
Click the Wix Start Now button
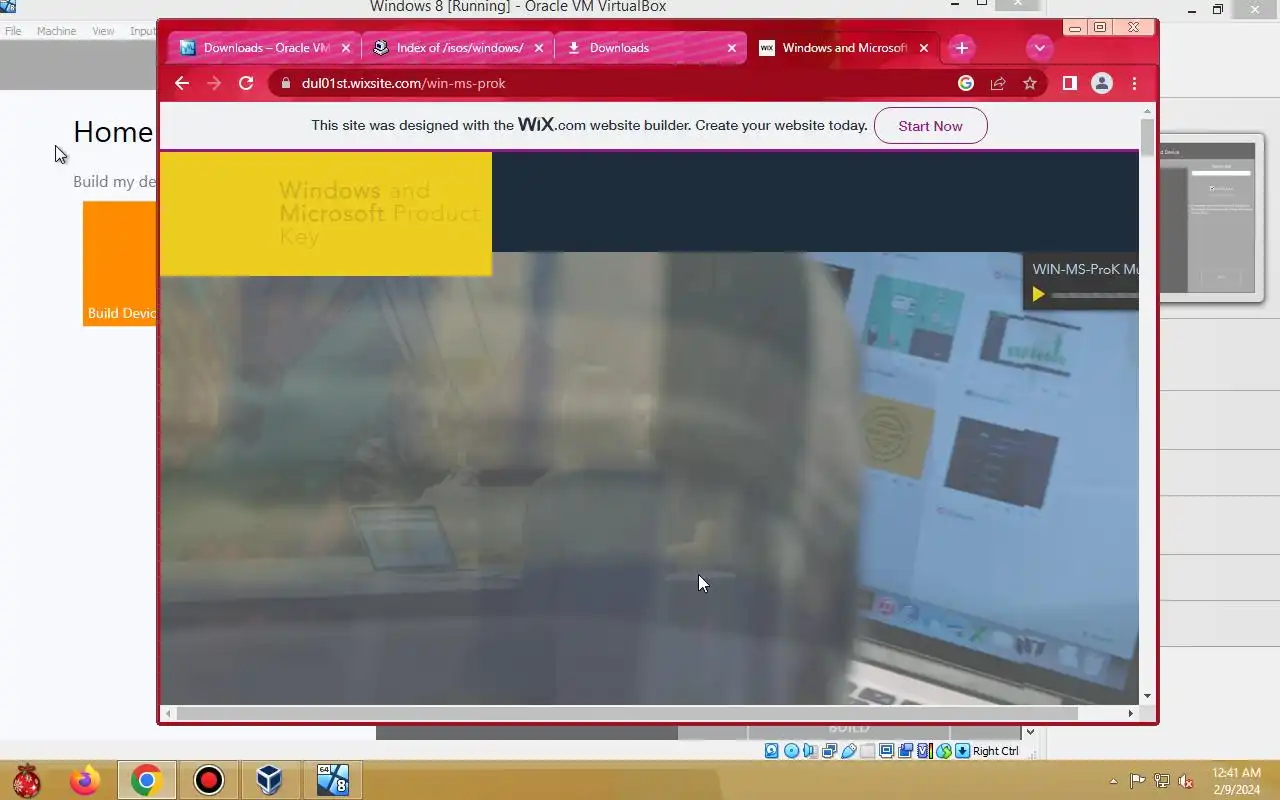(930, 126)
